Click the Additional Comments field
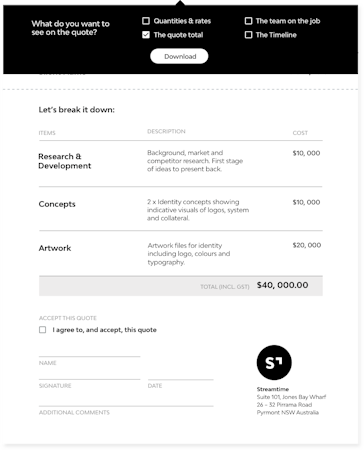The width and height of the screenshot is (364, 450). tap(126, 402)
